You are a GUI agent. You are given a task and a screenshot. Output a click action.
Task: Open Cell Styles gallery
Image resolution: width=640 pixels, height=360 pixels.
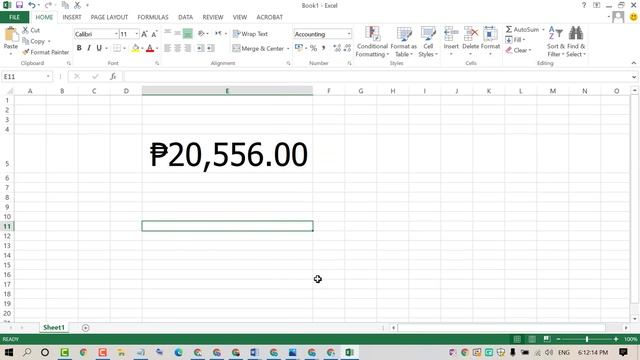click(428, 42)
